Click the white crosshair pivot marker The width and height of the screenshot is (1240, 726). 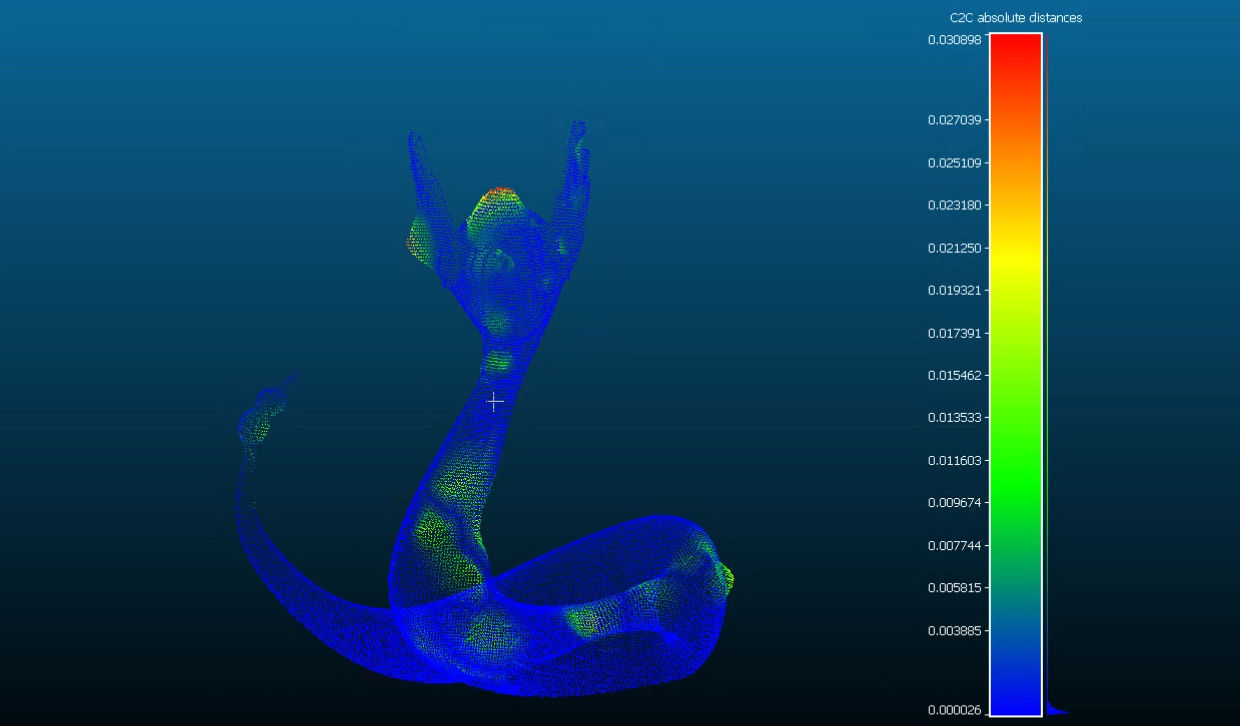pyautogui.click(x=494, y=401)
